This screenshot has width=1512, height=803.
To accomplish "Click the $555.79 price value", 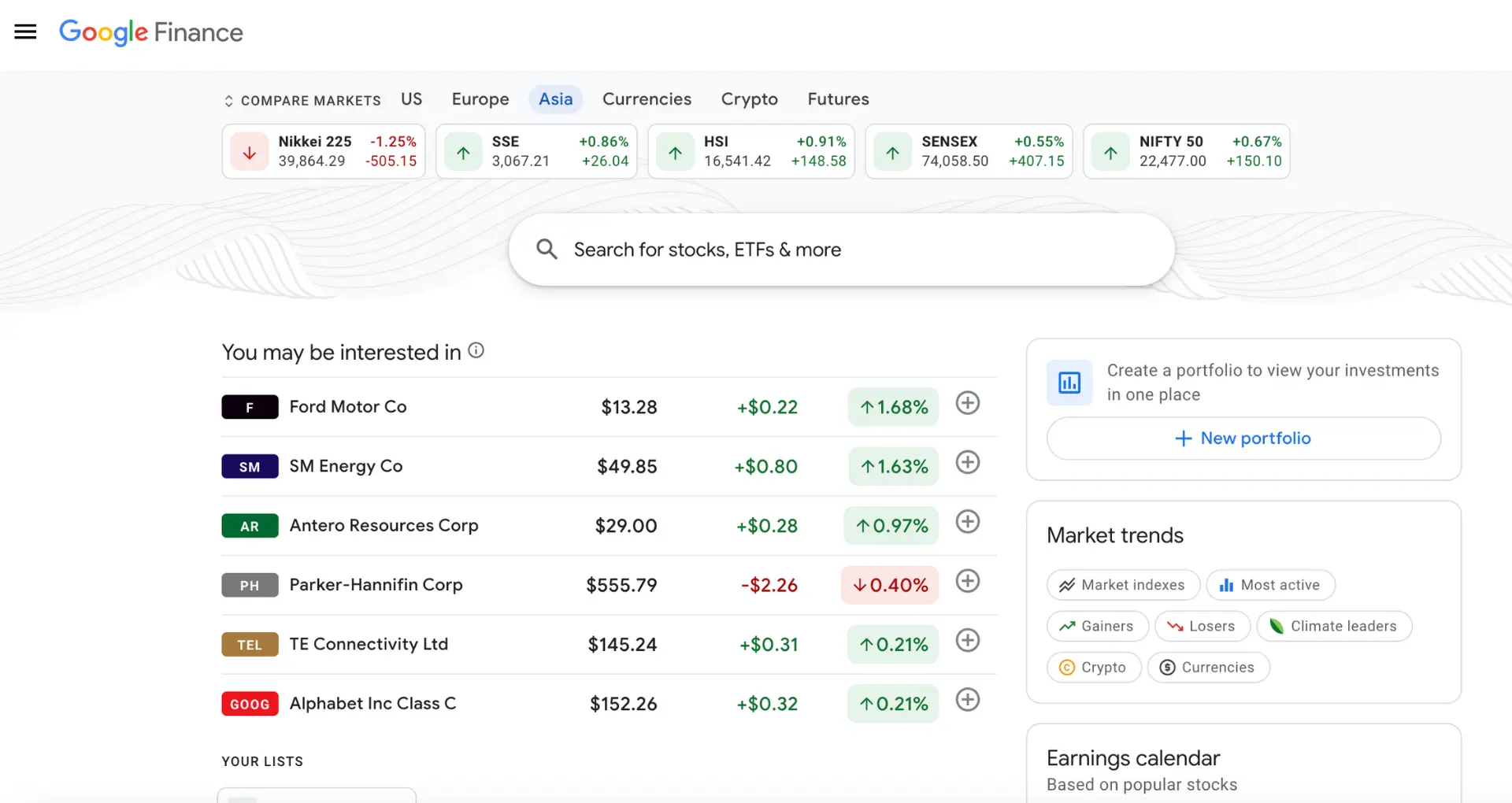I will pyautogui.click(x=621, y=585).
